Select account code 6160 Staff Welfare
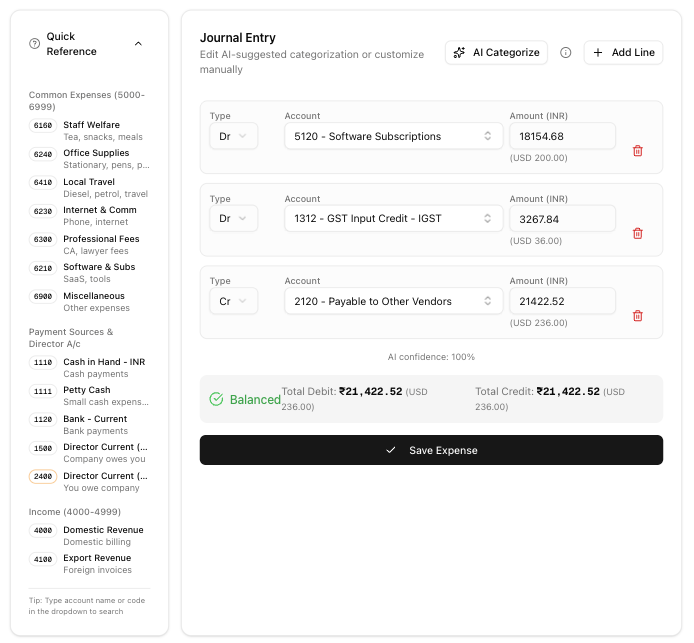The image size is (694, 643). pos(43,126)
